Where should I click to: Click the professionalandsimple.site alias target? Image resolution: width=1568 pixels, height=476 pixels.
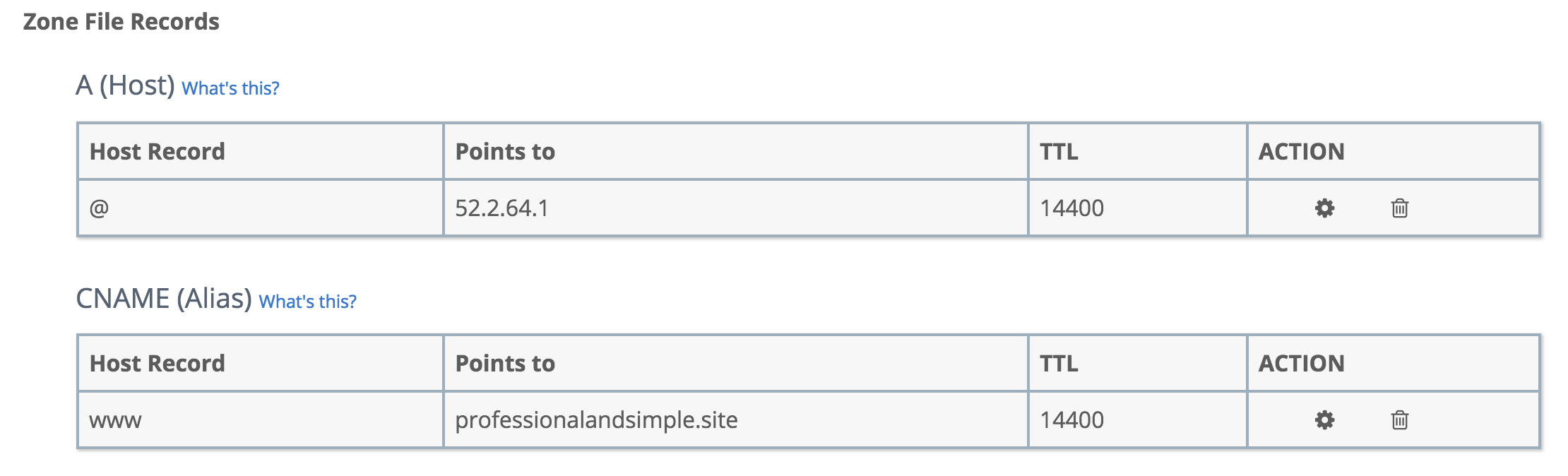click(x=596, y=420)
